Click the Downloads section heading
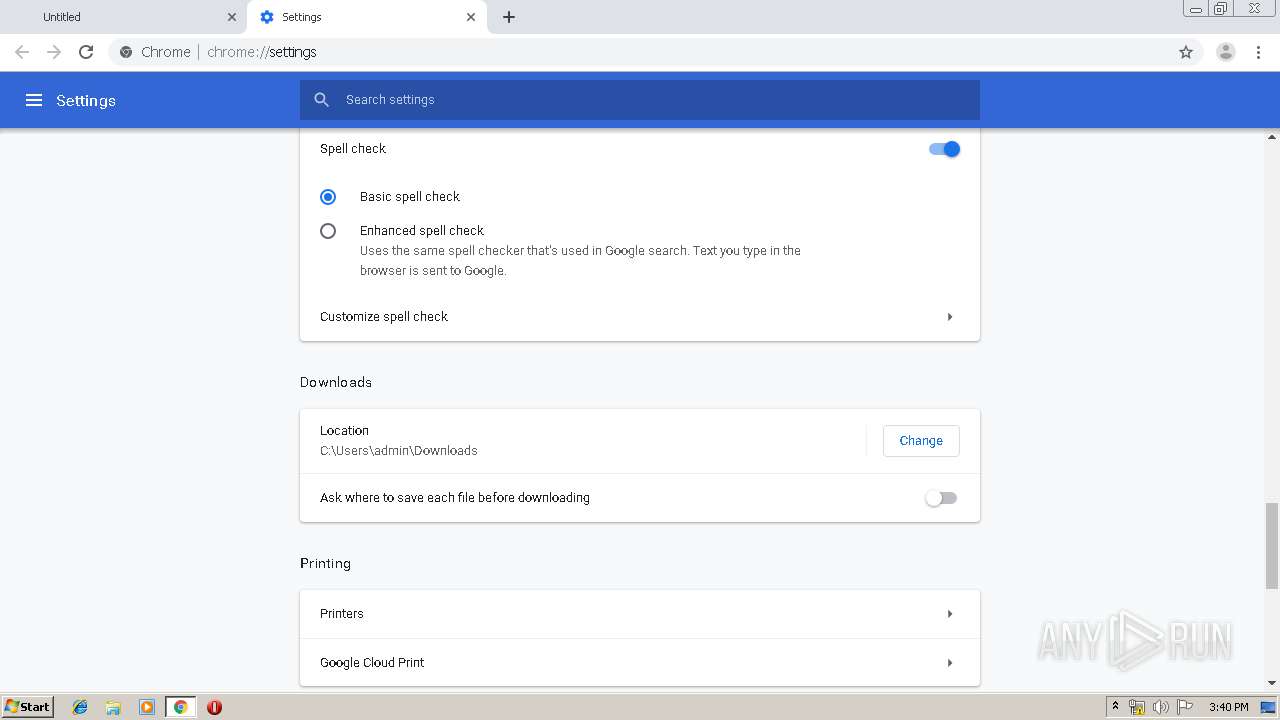Viewport: 1280px width, 720px height. [x=336, y=382]
